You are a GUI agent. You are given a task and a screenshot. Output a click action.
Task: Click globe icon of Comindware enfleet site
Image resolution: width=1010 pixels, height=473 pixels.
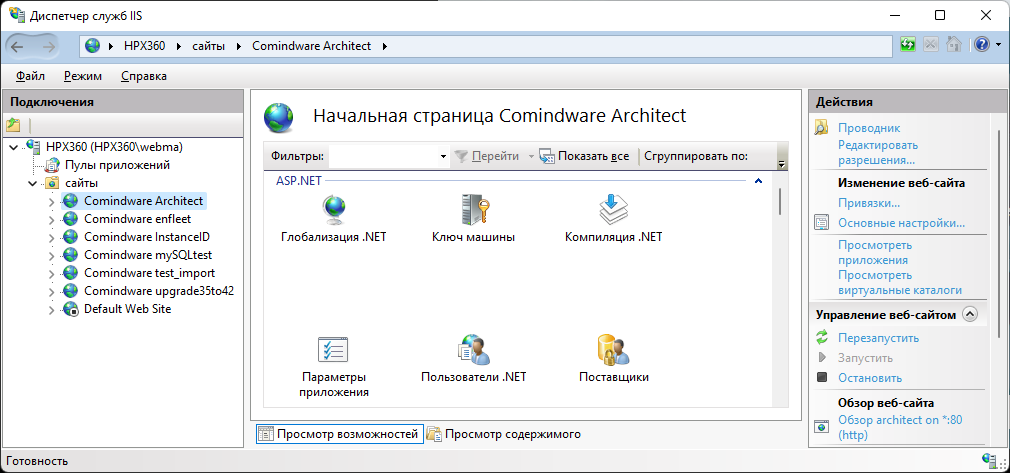point(71,219)
